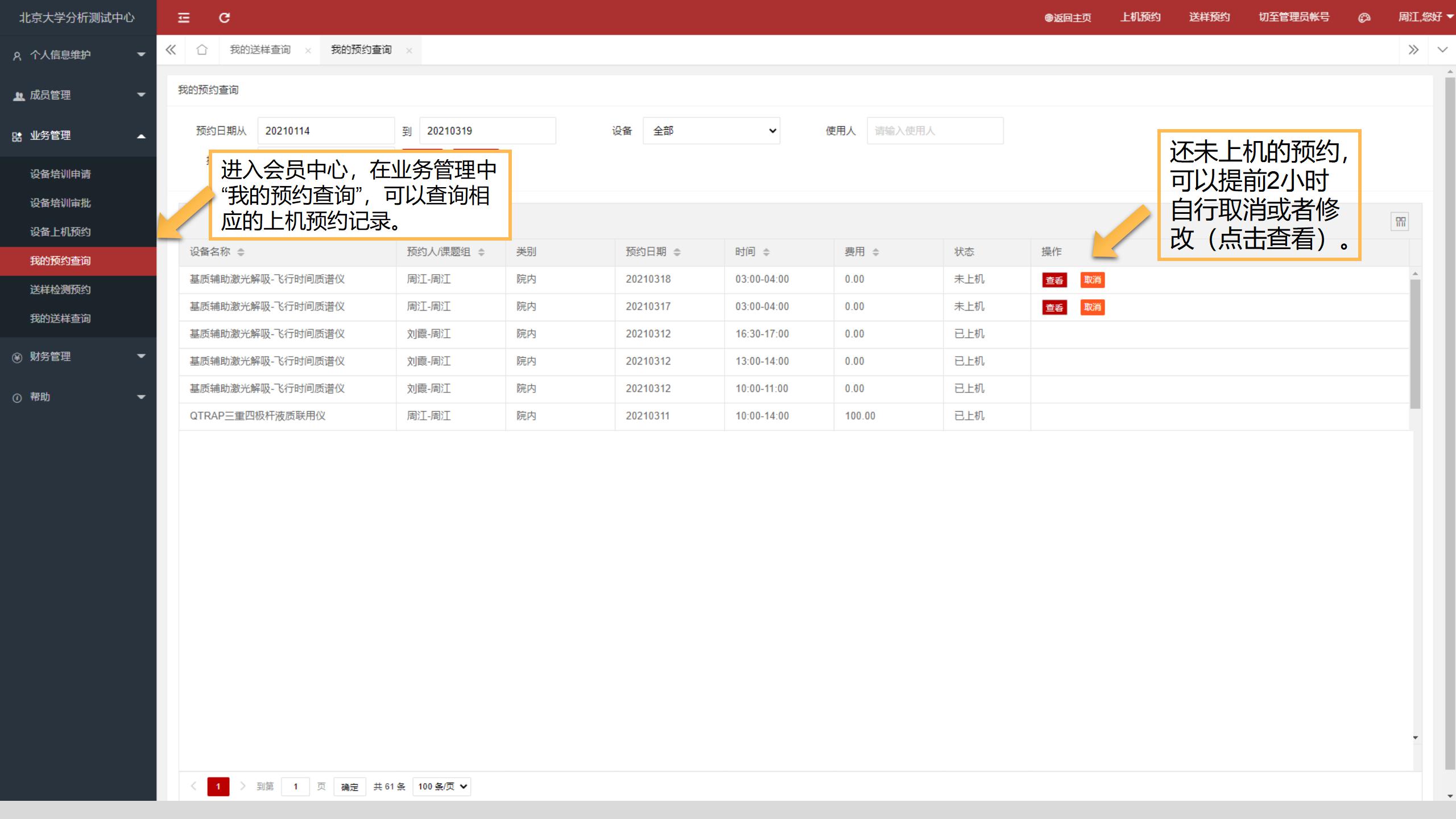This screenshot has width=1456, height=819.
Task: Open the table column filter icon
Action: coord(1400,222)
